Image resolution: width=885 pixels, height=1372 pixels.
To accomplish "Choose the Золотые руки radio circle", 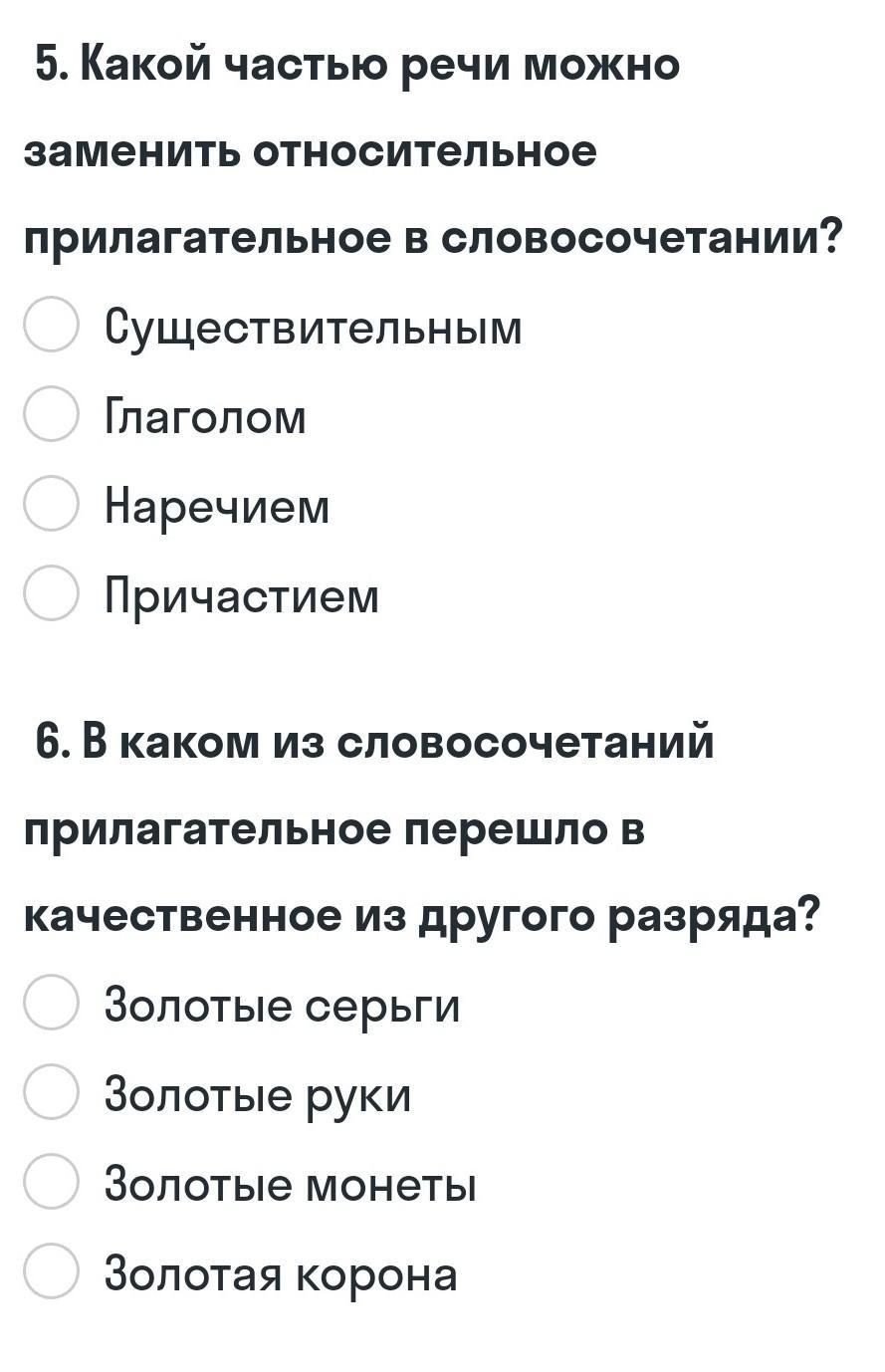I will (x=51, y=1092).
